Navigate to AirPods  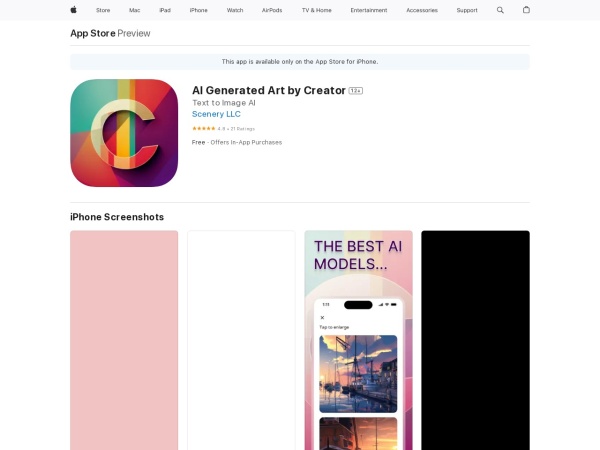(x=272, y=10)
